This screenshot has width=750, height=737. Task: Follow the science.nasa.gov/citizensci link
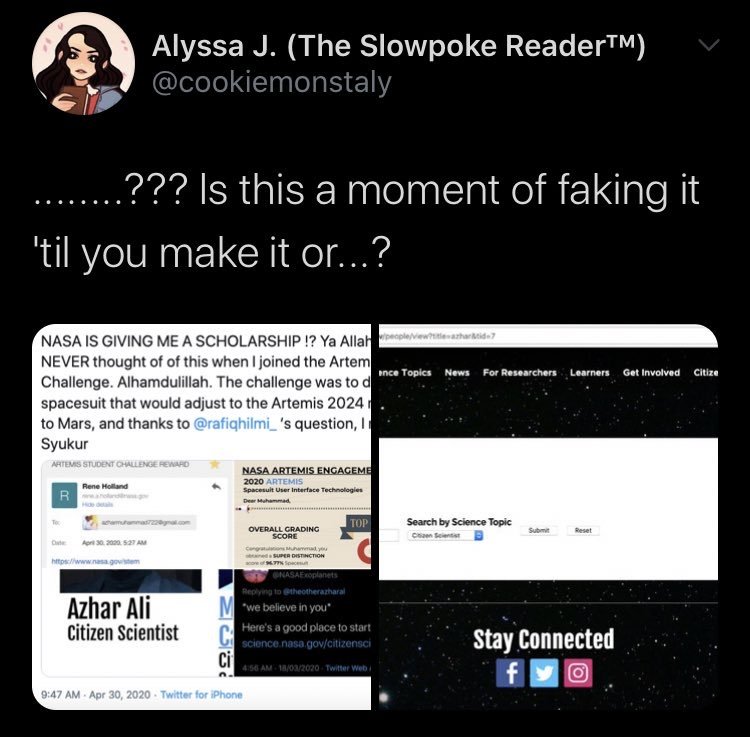[x=306, y=644]
